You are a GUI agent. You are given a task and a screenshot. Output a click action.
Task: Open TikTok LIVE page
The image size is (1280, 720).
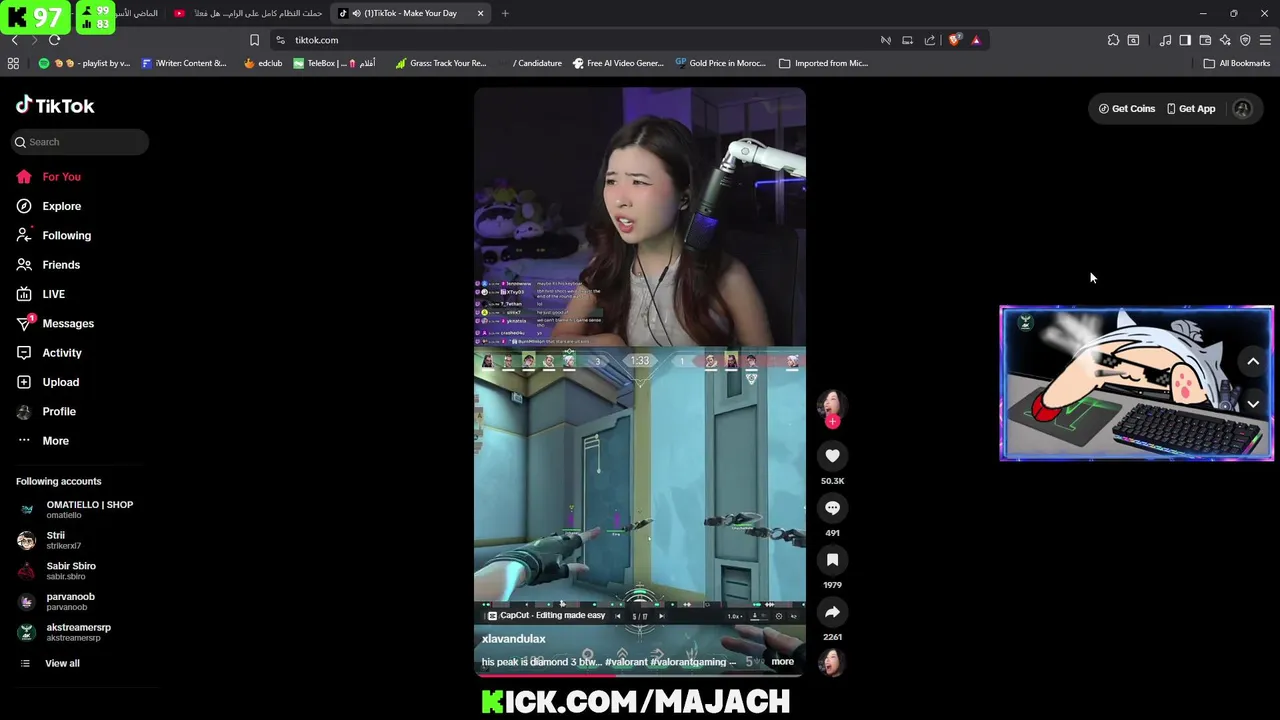tap(40, 294)
